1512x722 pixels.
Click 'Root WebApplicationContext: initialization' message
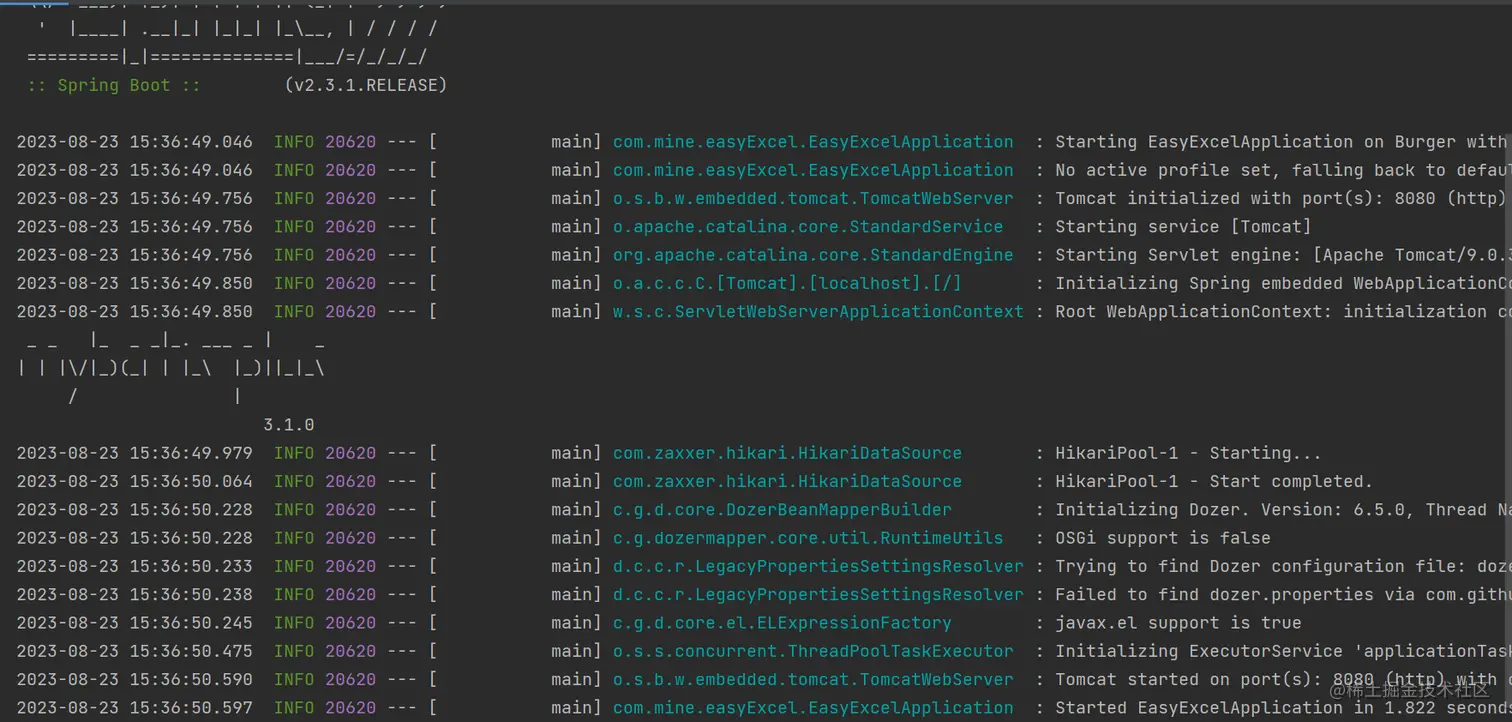1270,311
